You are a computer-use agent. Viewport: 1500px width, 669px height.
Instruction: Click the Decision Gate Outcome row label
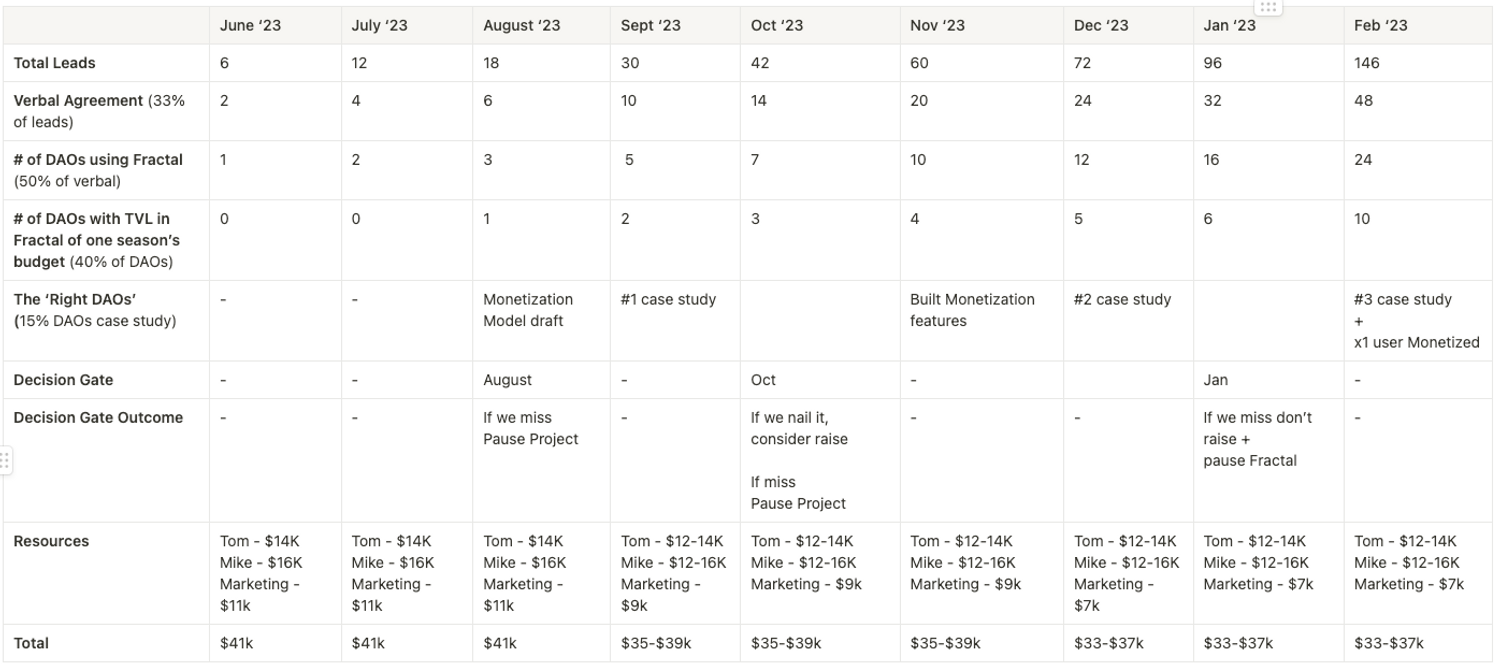tap(98, 418)
